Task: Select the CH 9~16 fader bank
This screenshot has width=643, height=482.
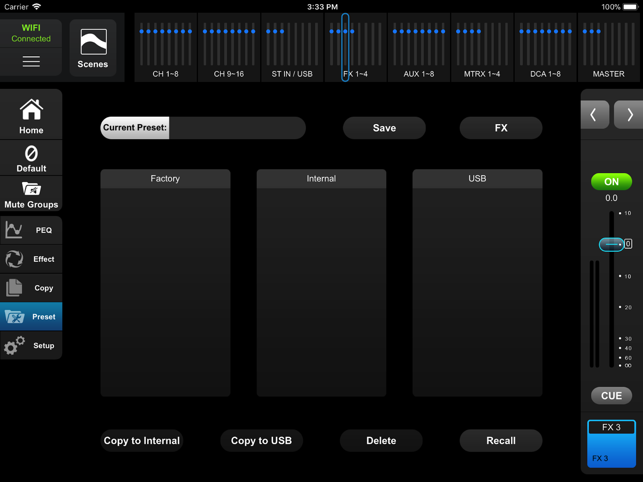Action: 229,48
